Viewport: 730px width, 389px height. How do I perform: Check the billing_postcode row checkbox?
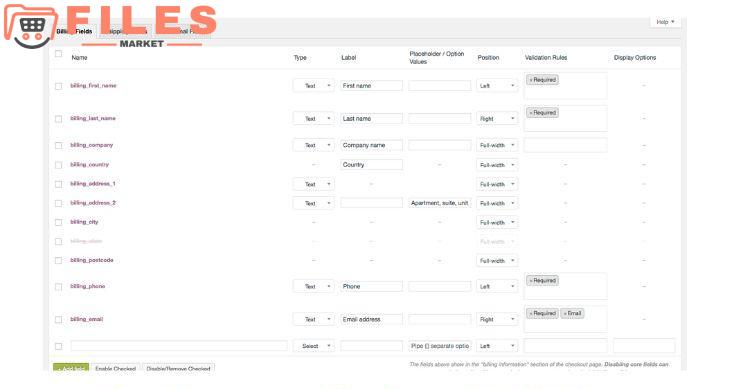tap(58, 261)
